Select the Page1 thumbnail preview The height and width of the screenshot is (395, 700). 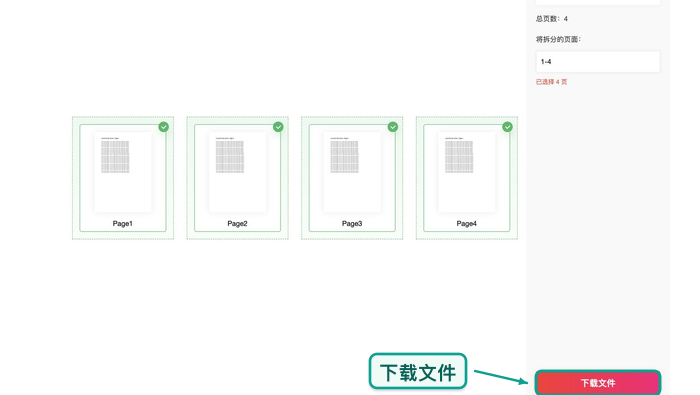click(123, 172)
